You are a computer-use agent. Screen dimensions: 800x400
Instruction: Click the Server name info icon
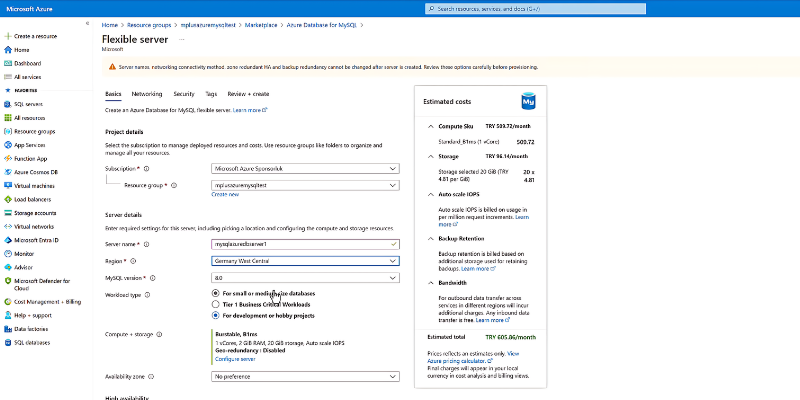tap(146, 244)
